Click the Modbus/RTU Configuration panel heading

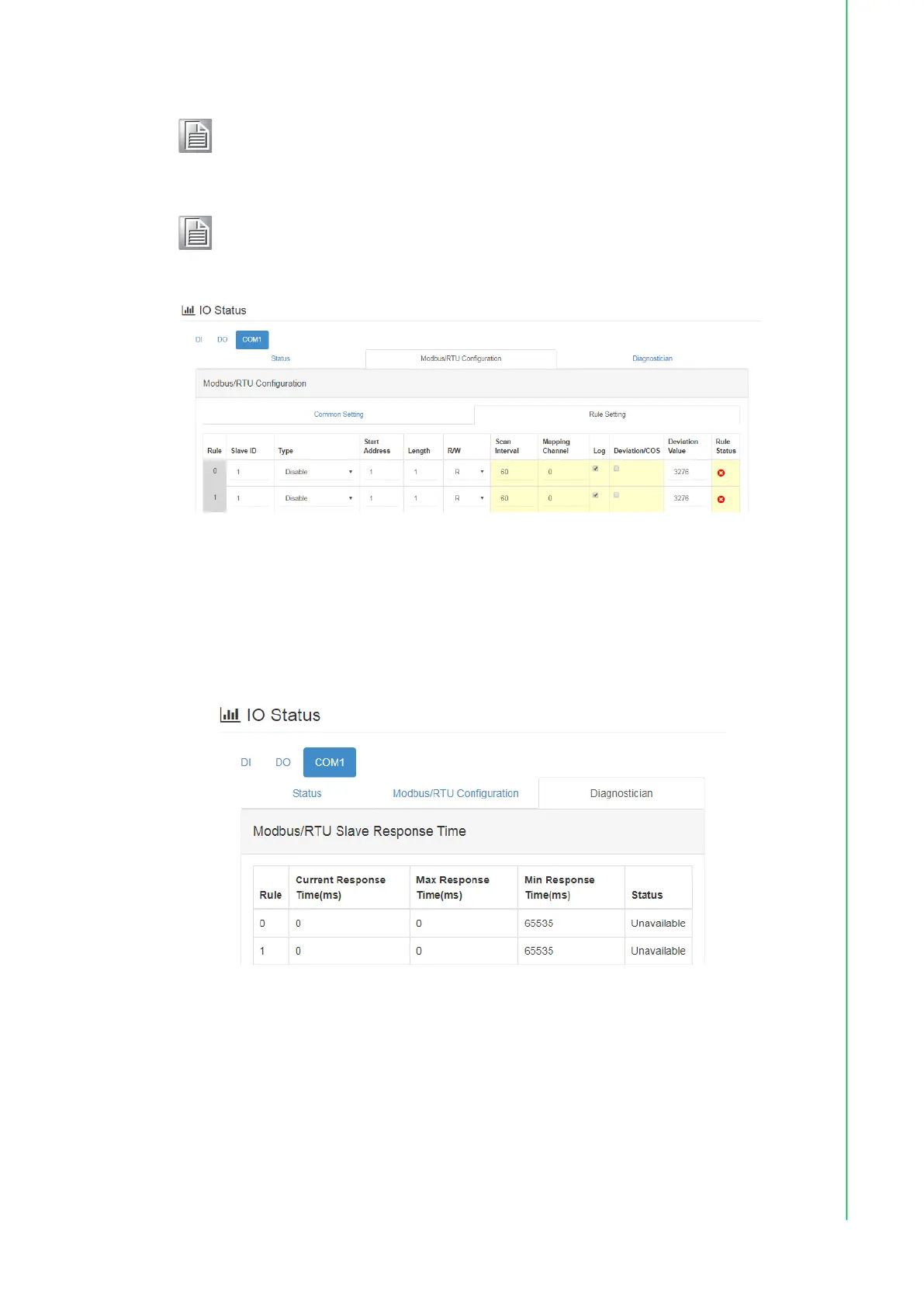coord(254,383)
